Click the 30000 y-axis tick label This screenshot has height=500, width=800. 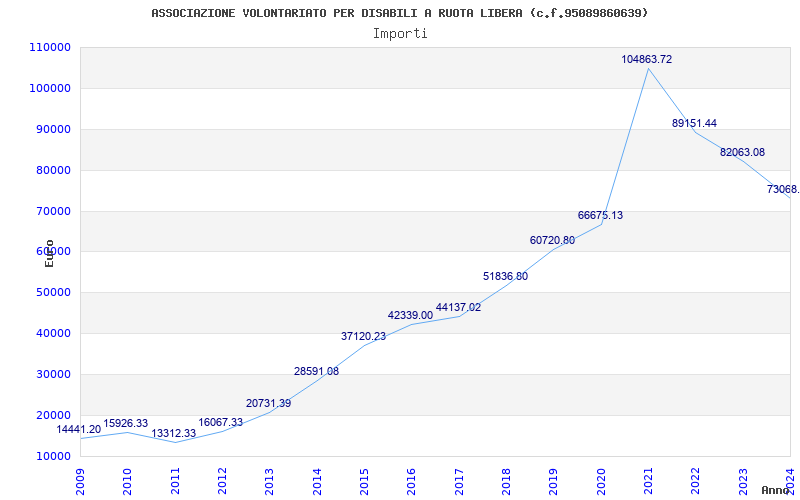click(x=53, y=374)
